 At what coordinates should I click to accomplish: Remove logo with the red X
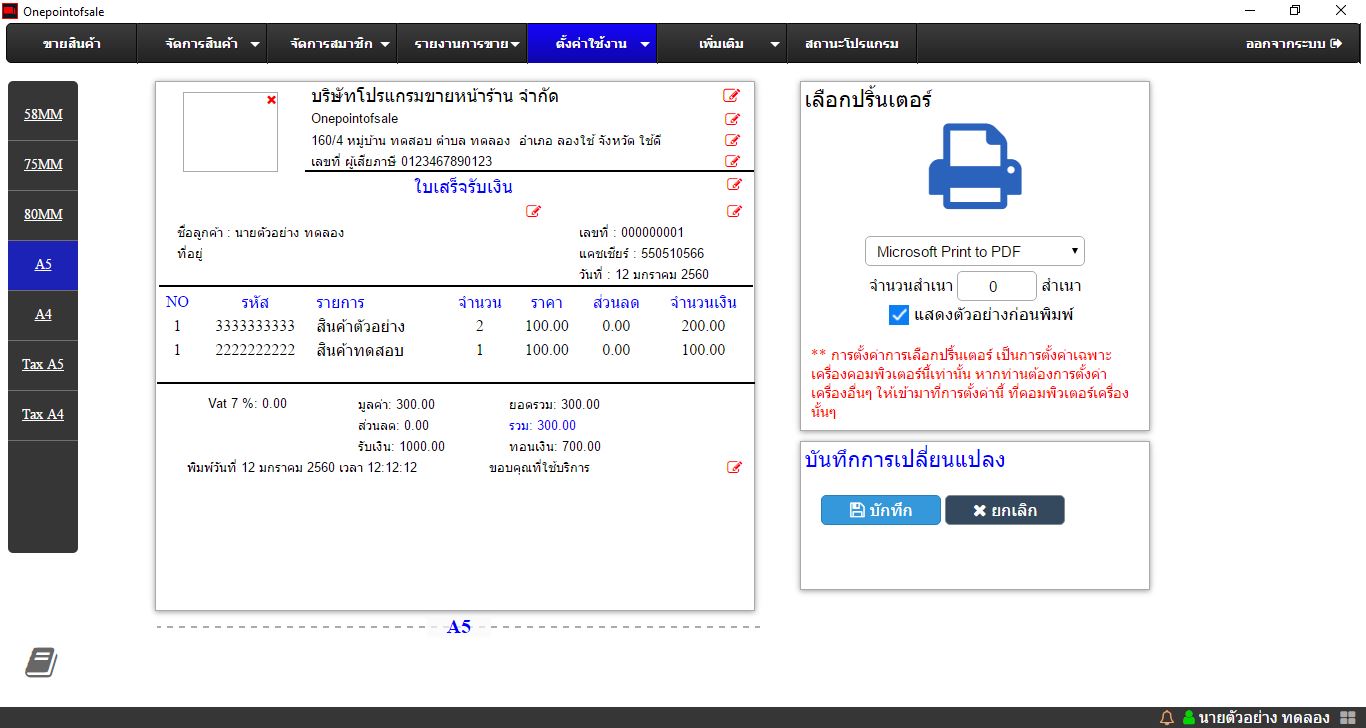click(x=271, y=100)
